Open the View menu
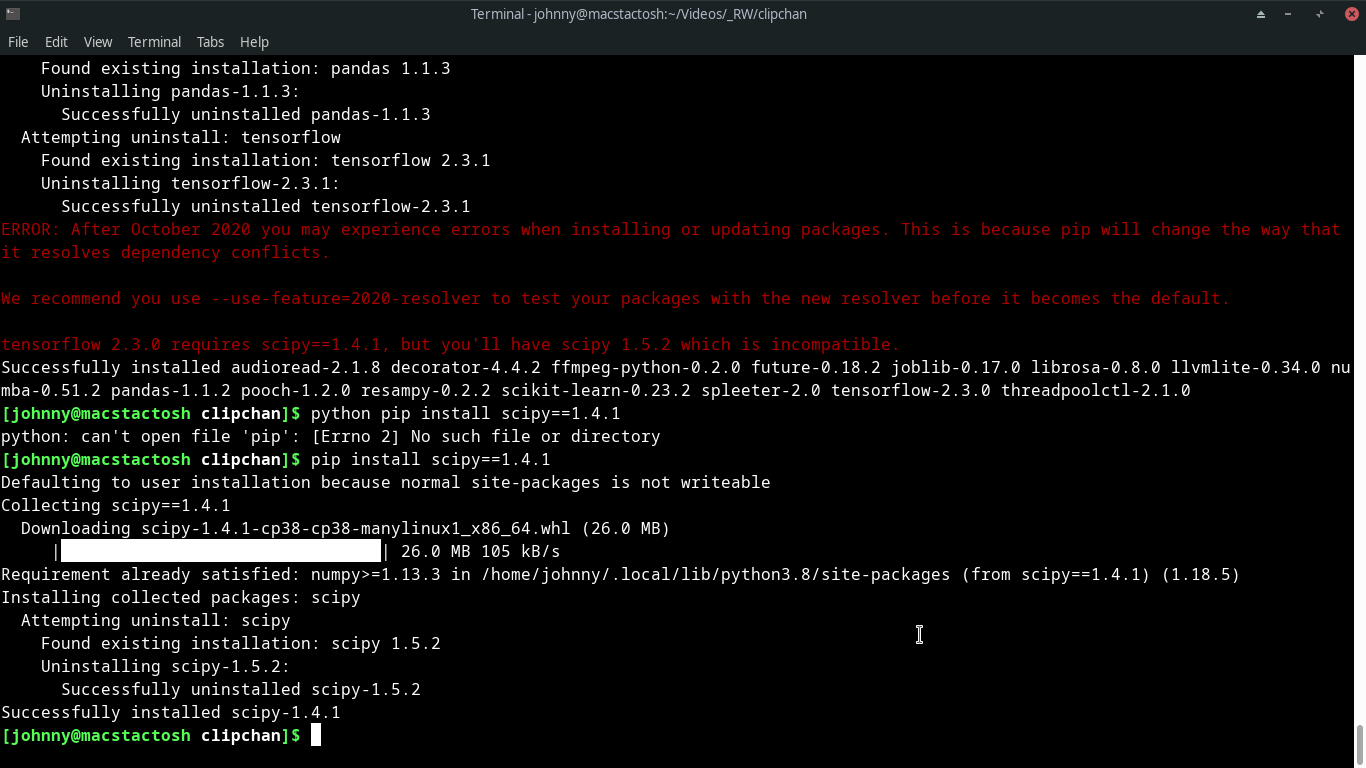 98,42
